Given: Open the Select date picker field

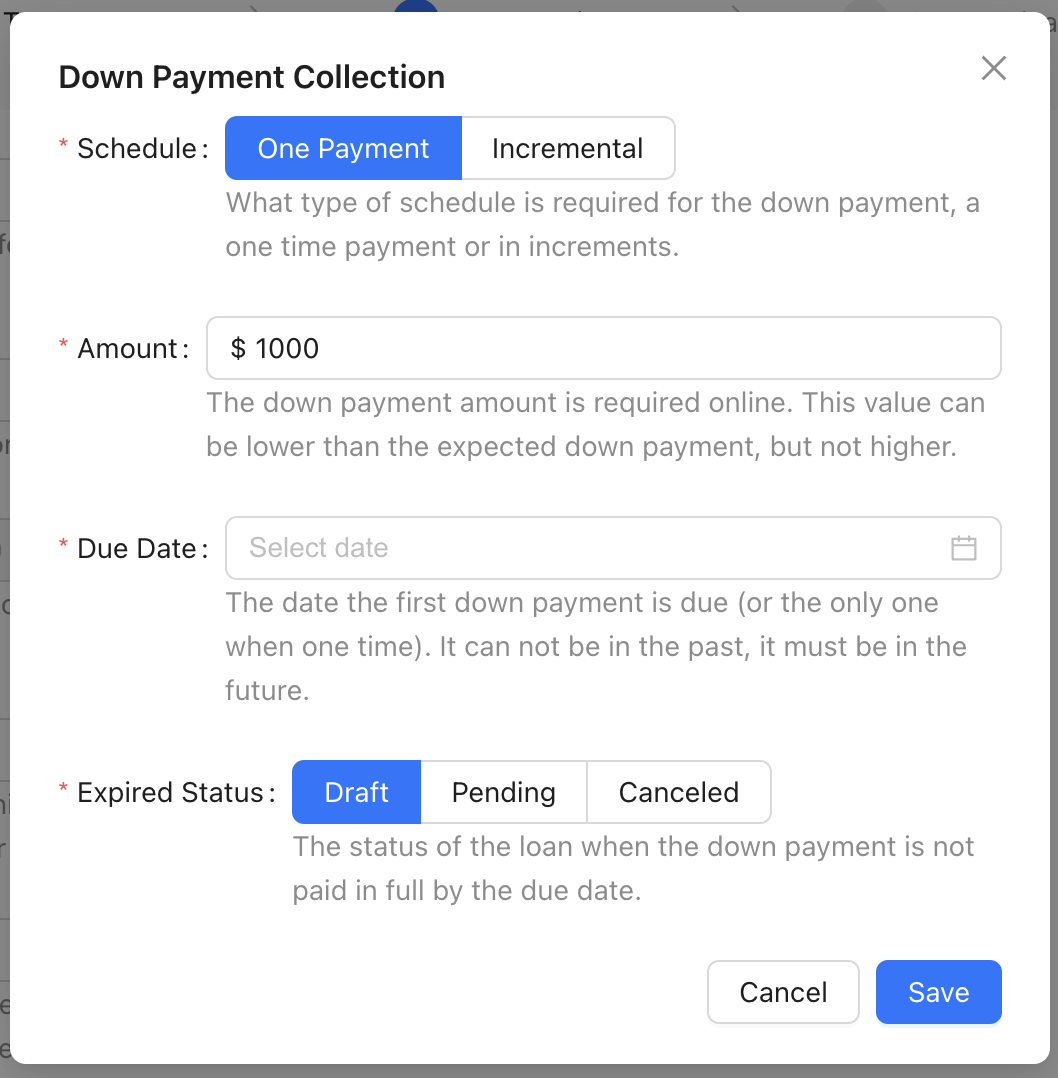Looking at the screenshot, I should tap(613, 548).
